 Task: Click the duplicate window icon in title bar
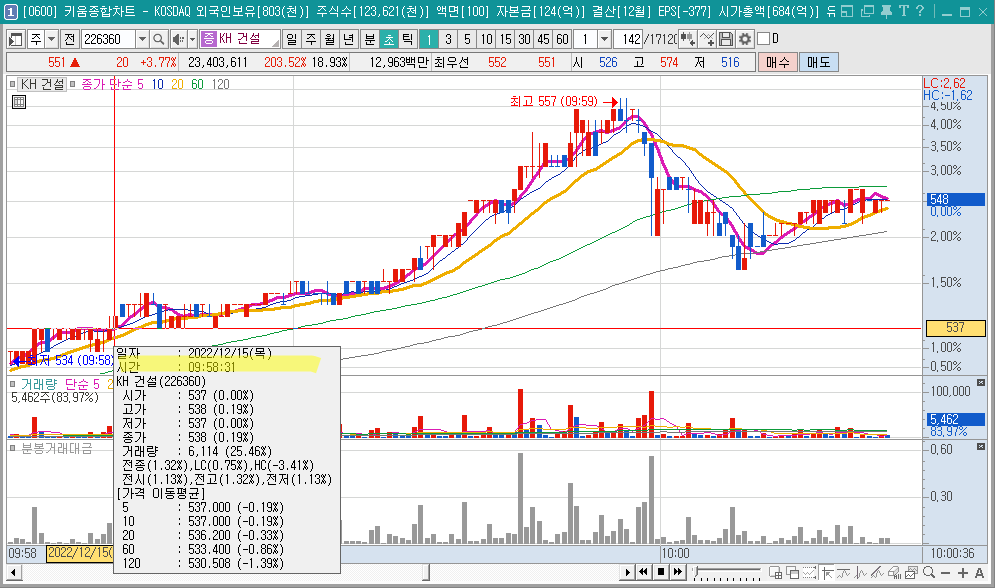(x=867, y=11)
